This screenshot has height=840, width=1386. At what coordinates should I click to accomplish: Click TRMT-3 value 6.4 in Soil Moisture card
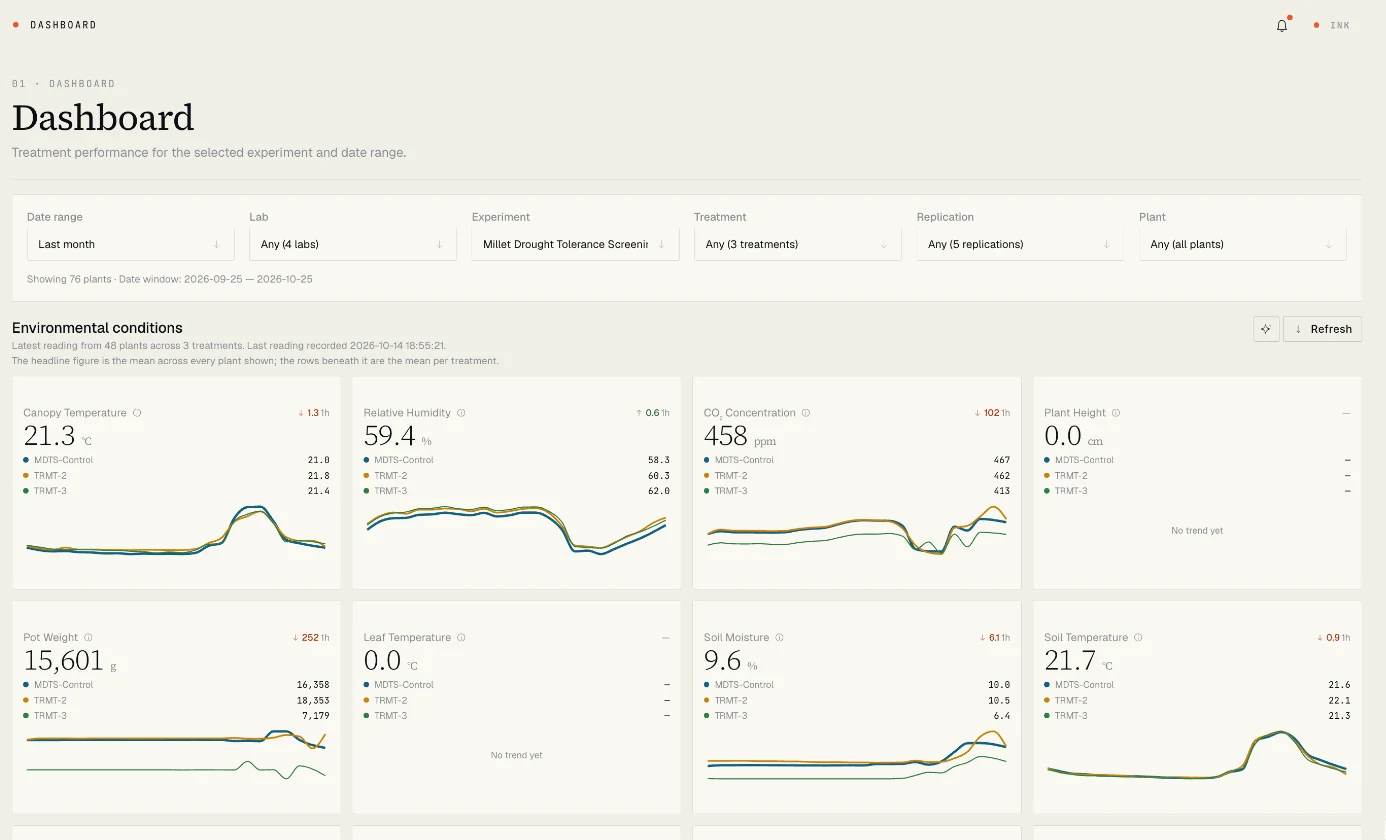coord(1002,716)
